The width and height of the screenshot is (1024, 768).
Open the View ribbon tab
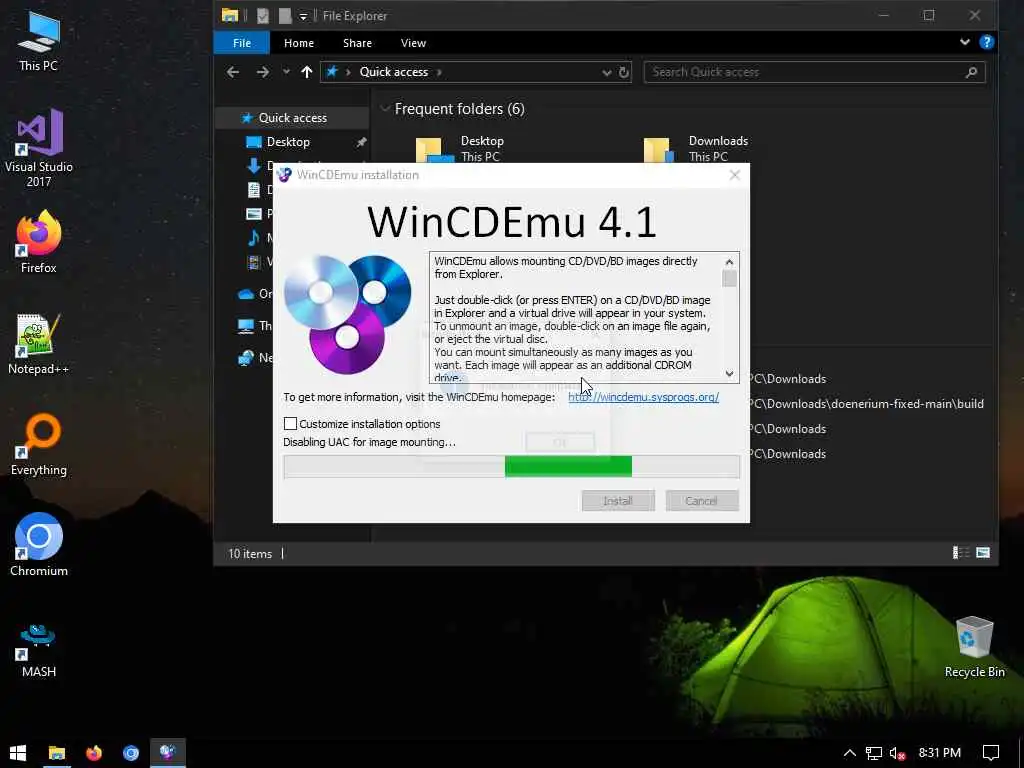[x=413, y=43]
